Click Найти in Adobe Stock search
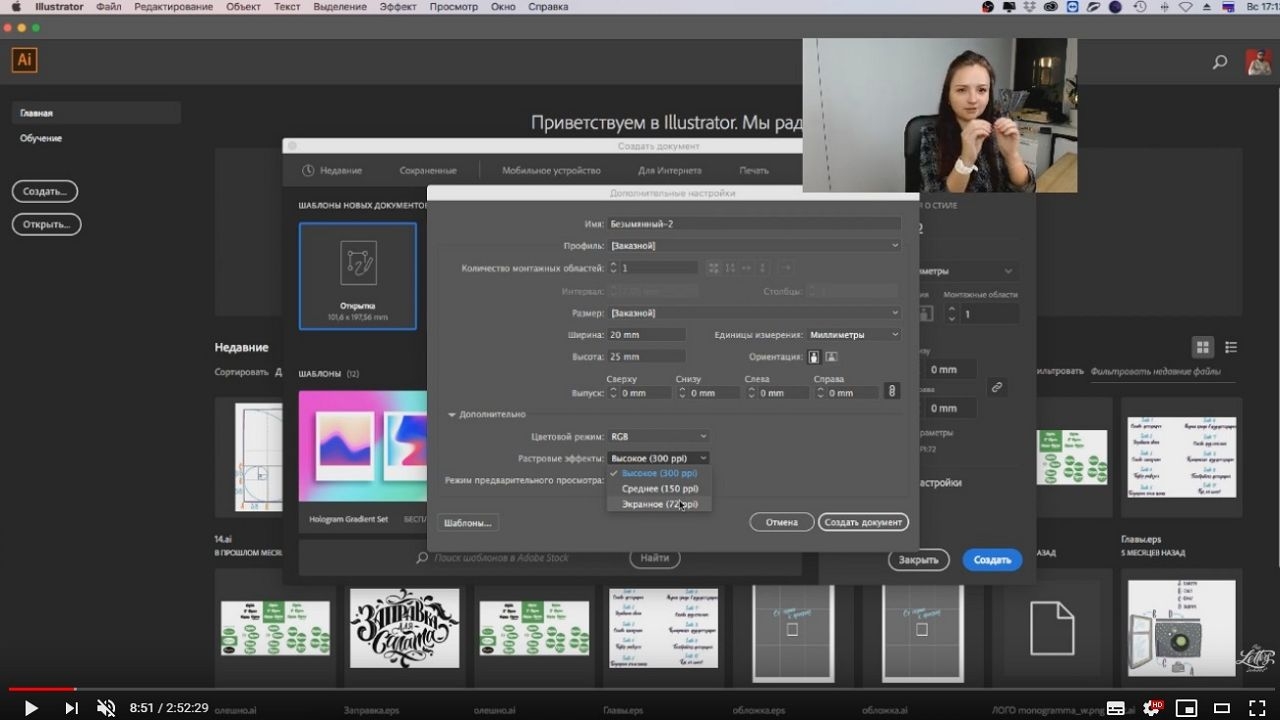Image resolution: width=1280 pixels, height=720 pixels. (x=655, y=558)
